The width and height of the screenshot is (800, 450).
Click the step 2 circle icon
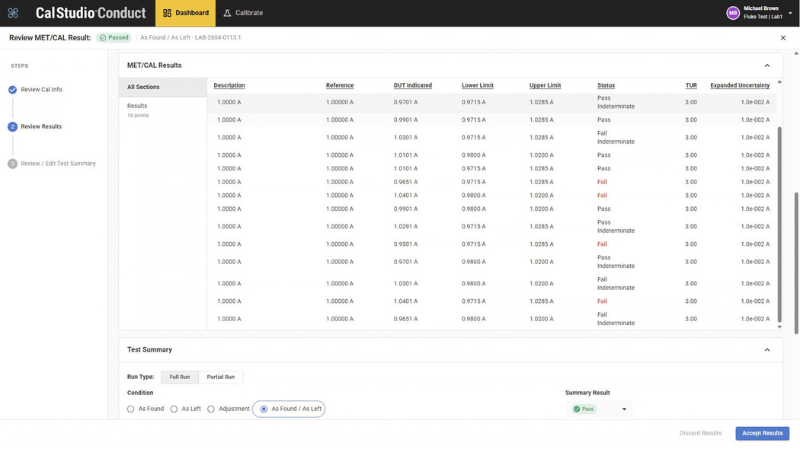[12, 127]
